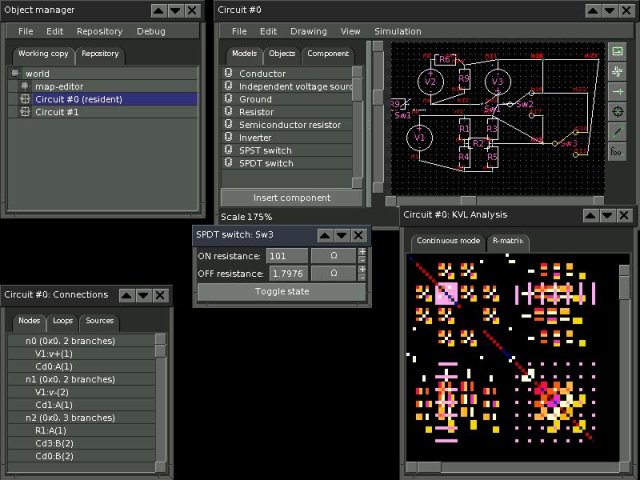Screen dimensions: 640x480
Task: Switch to the Loops tab
Action: tap(62, 320)
